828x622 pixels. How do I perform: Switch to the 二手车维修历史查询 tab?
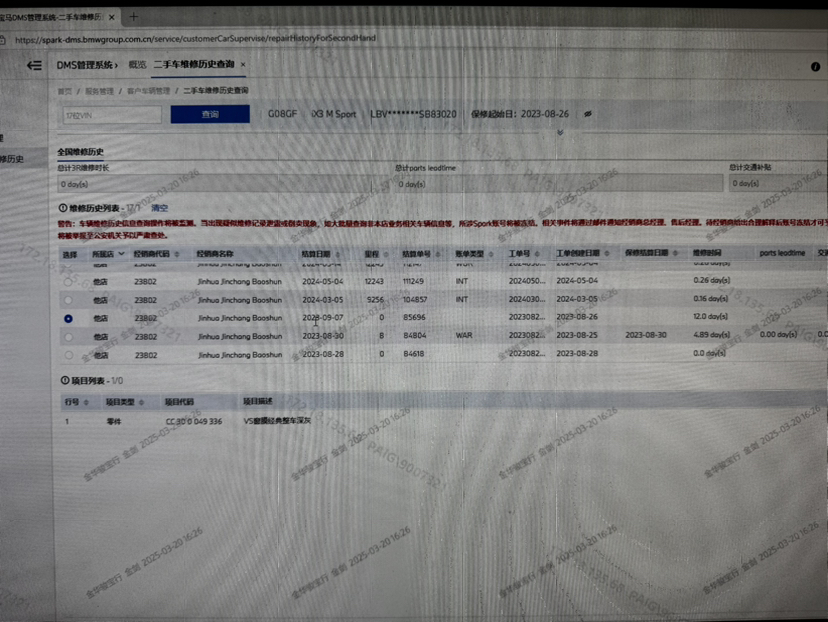click(194, 64)
